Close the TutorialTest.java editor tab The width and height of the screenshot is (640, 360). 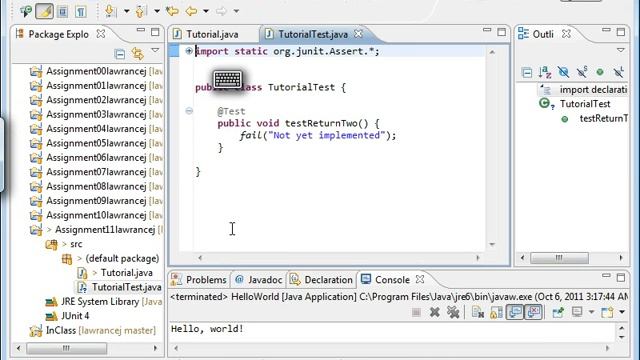358,34
